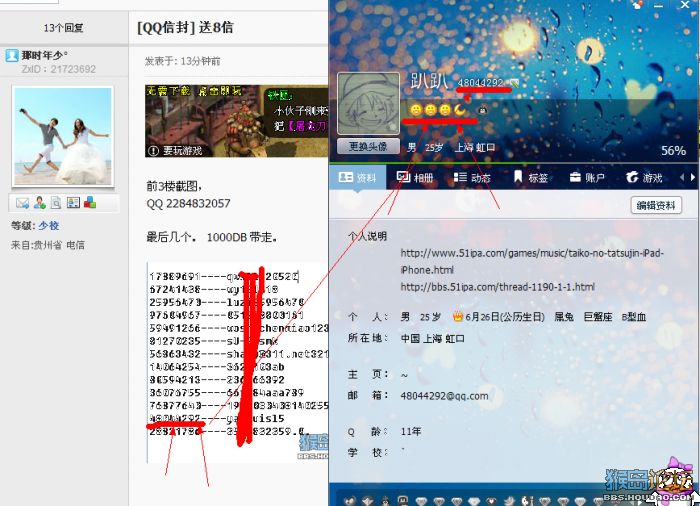The height and width of the screenshot is (506, 700).
Task: Click the bird badge in the bottom bar
Action: pos(510,501)
